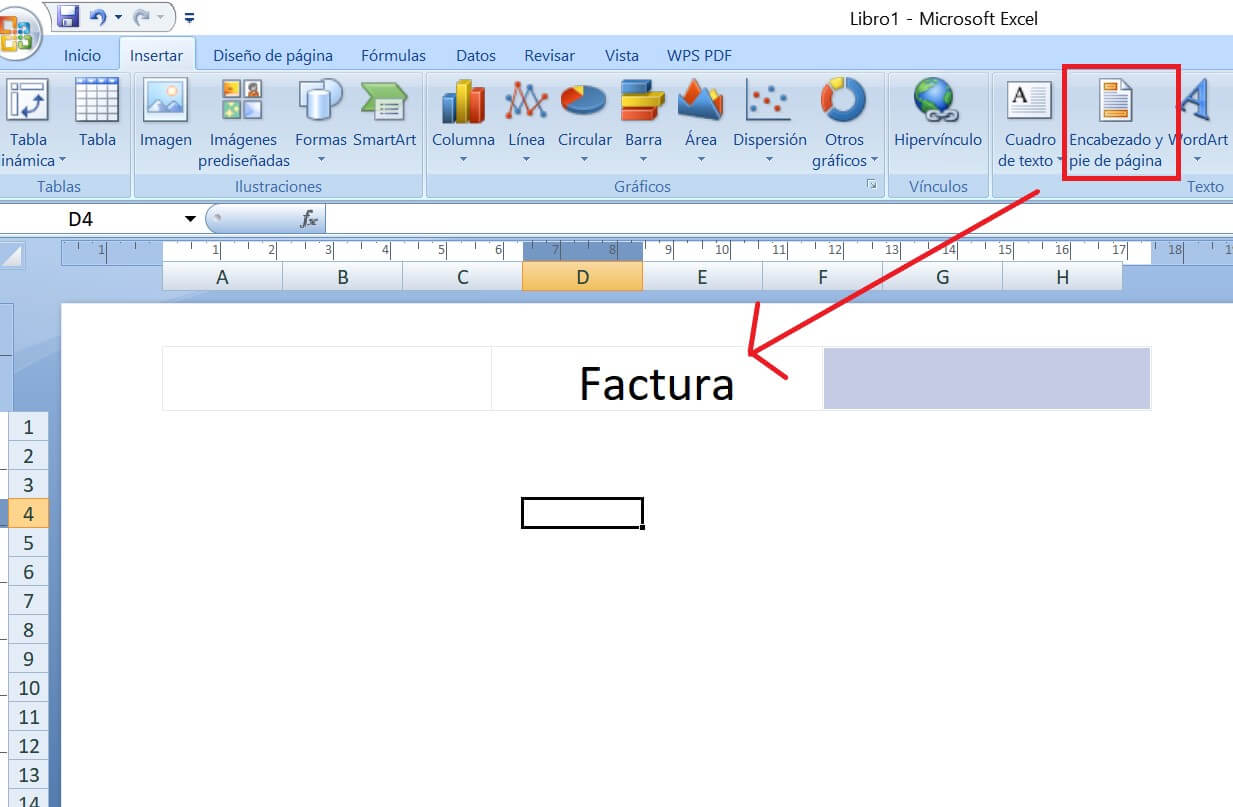Select column G header
1233x807 pixels.
click(x=942, y=277)
